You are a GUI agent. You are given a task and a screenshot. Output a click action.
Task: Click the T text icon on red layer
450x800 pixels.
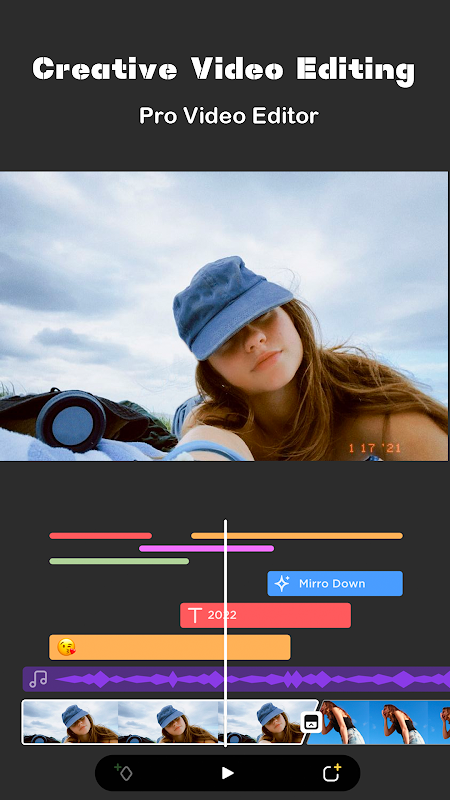pyautogui.click(x=194, y=615)
